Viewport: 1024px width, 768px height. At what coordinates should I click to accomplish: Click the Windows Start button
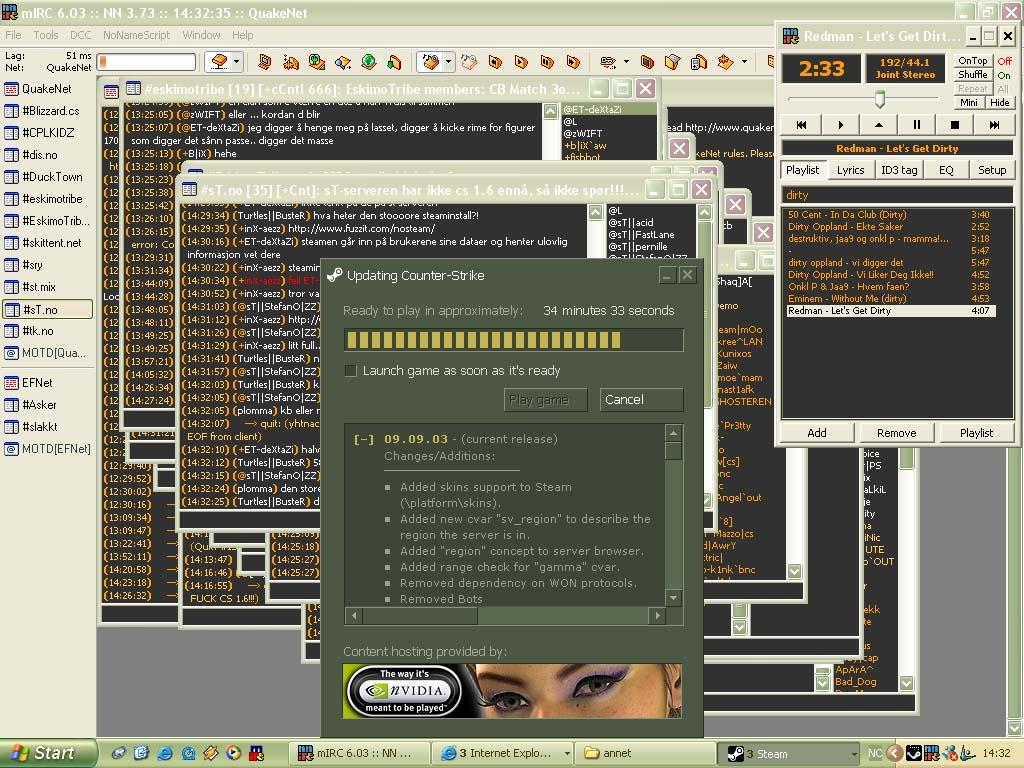pyautogui.click(x=48, y=753)
